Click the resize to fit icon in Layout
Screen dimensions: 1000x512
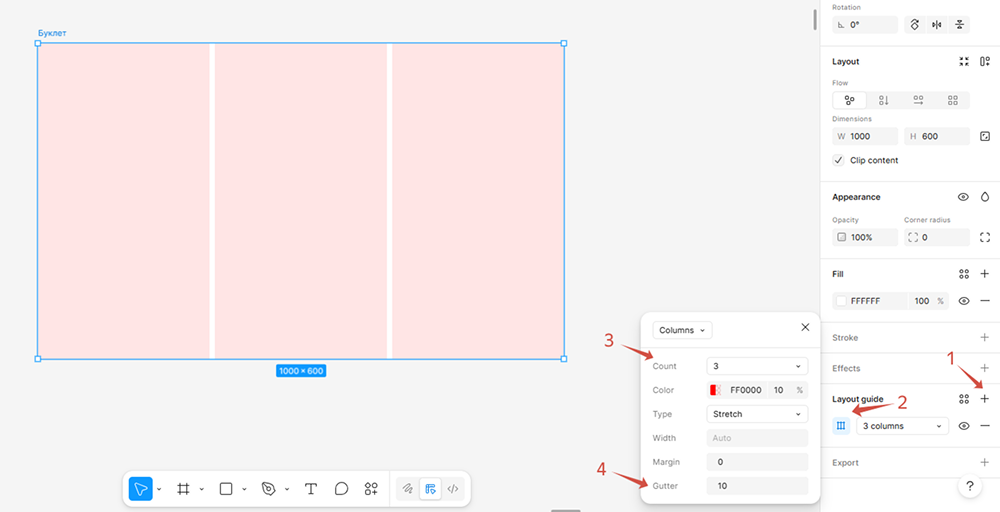click(x=964, y=61)
